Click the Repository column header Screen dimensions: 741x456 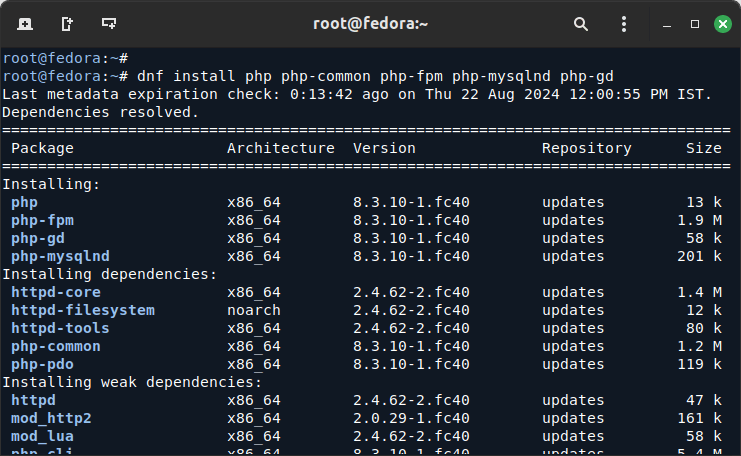click(586, 148)
